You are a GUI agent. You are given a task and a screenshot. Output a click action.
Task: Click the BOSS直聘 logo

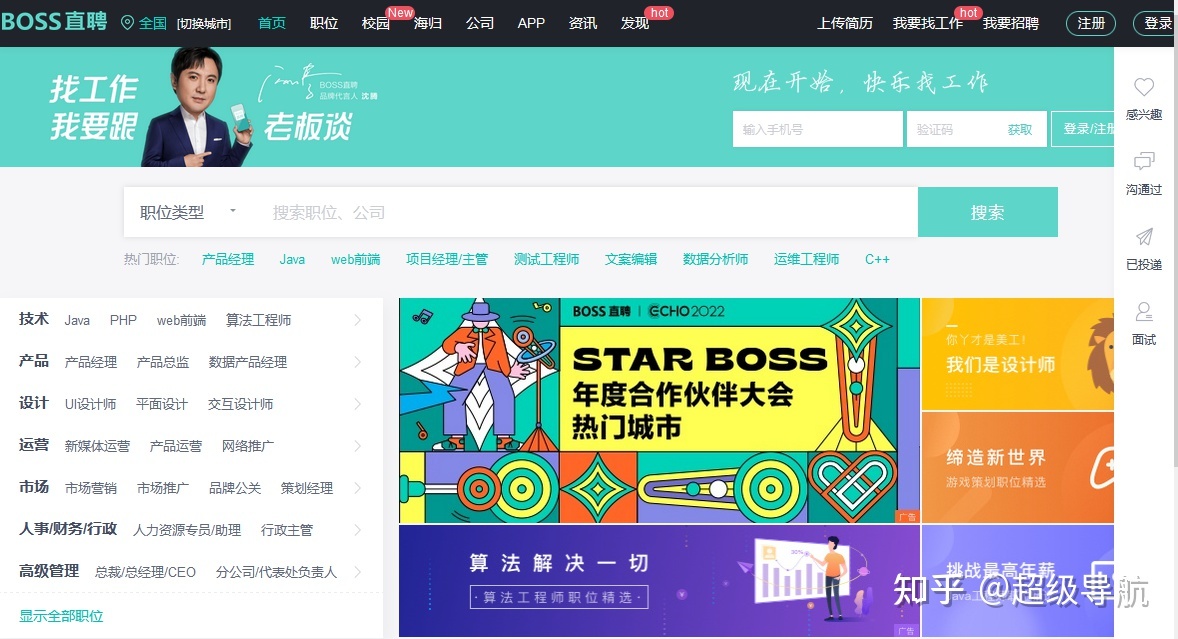[x=54, y=21]
